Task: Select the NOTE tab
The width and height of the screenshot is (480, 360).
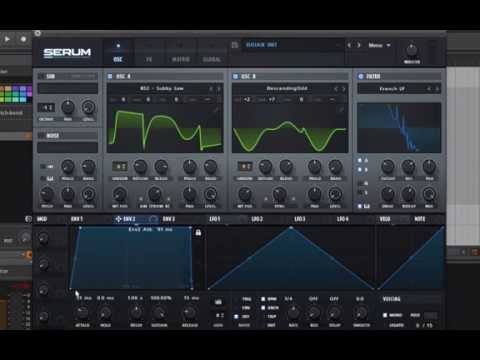Action: pos(420,219)
